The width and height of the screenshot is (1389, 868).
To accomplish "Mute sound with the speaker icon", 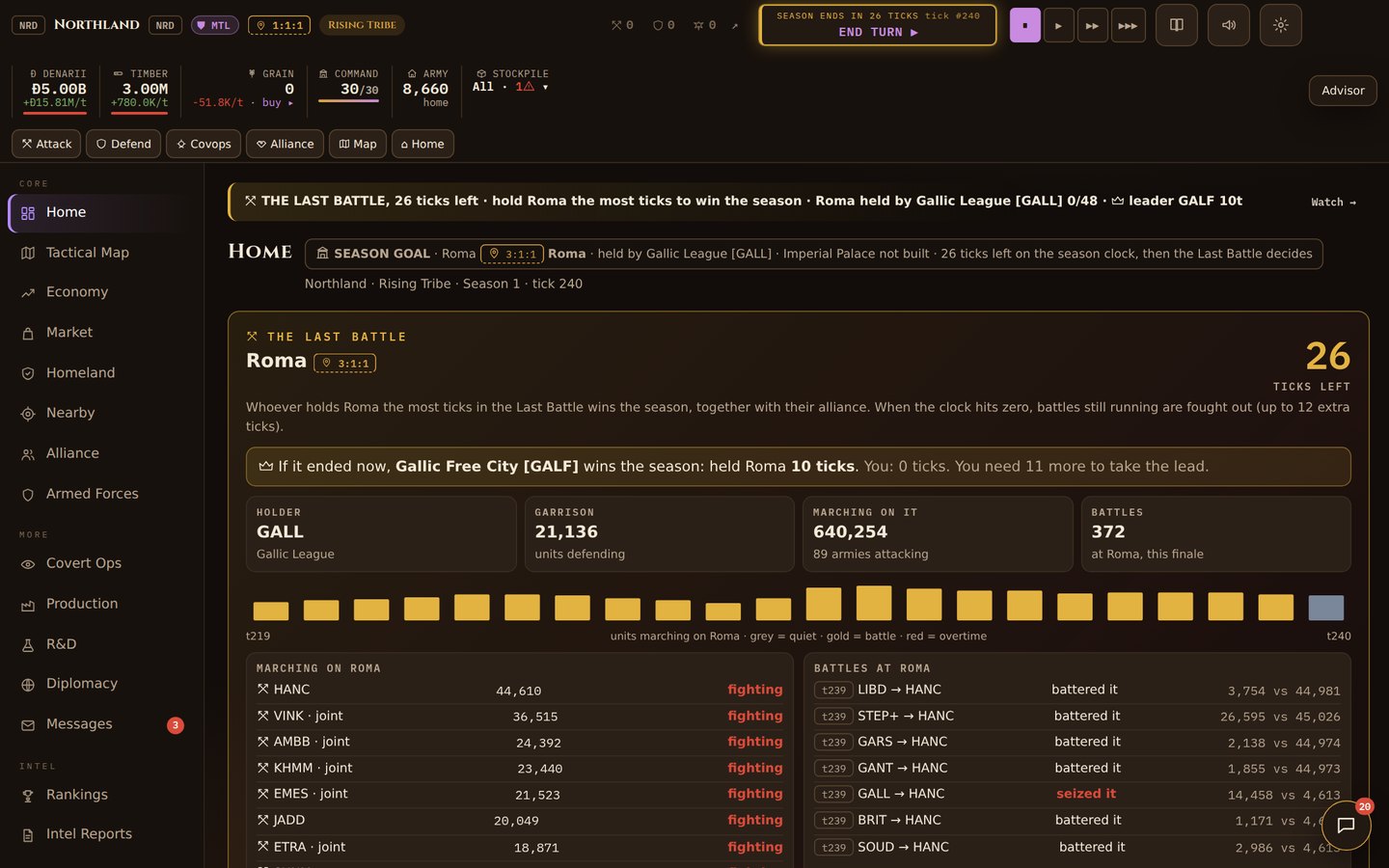I will (1229, 25).
